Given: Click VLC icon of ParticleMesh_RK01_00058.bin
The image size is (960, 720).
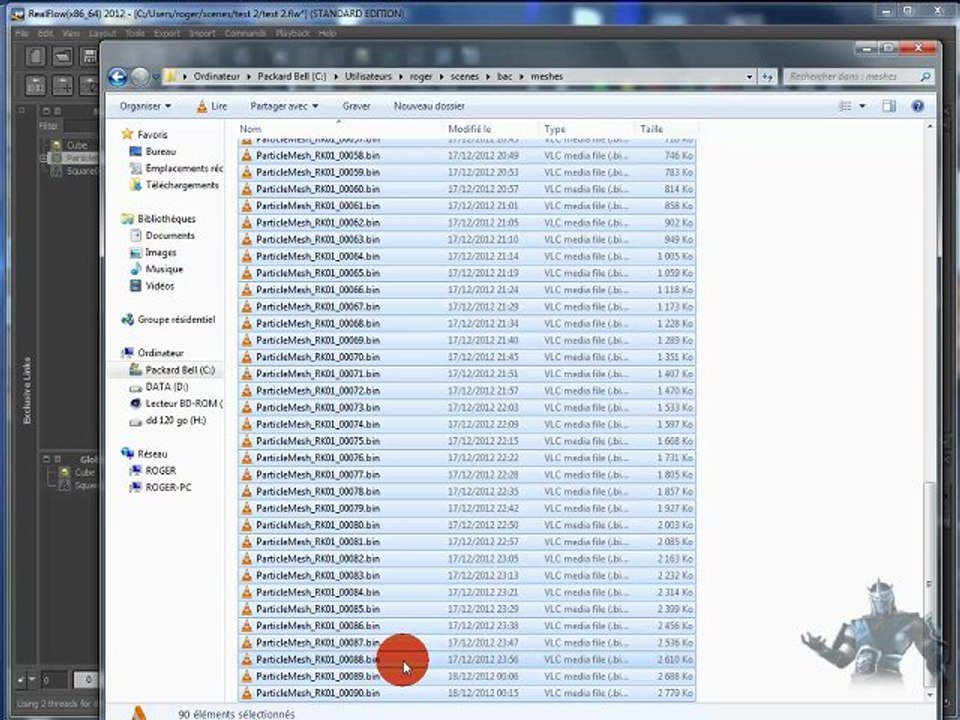Looking at the screenshot, I should (x=246, y=156).
